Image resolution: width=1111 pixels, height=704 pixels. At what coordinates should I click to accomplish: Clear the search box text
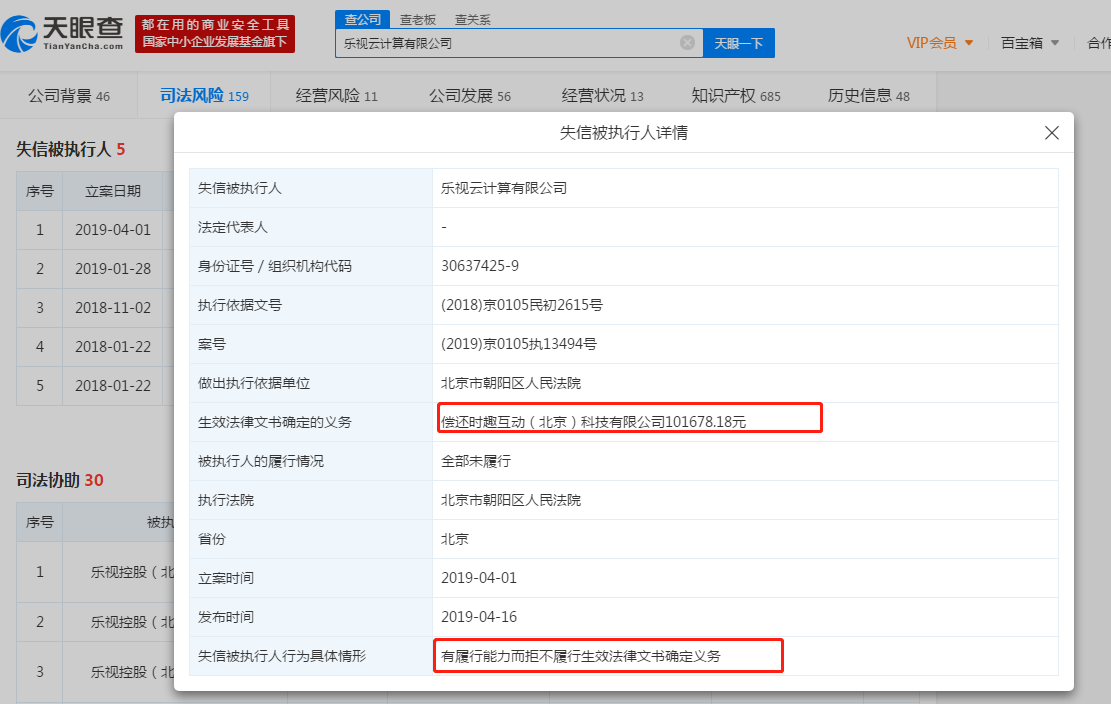[x=687, y=42]
